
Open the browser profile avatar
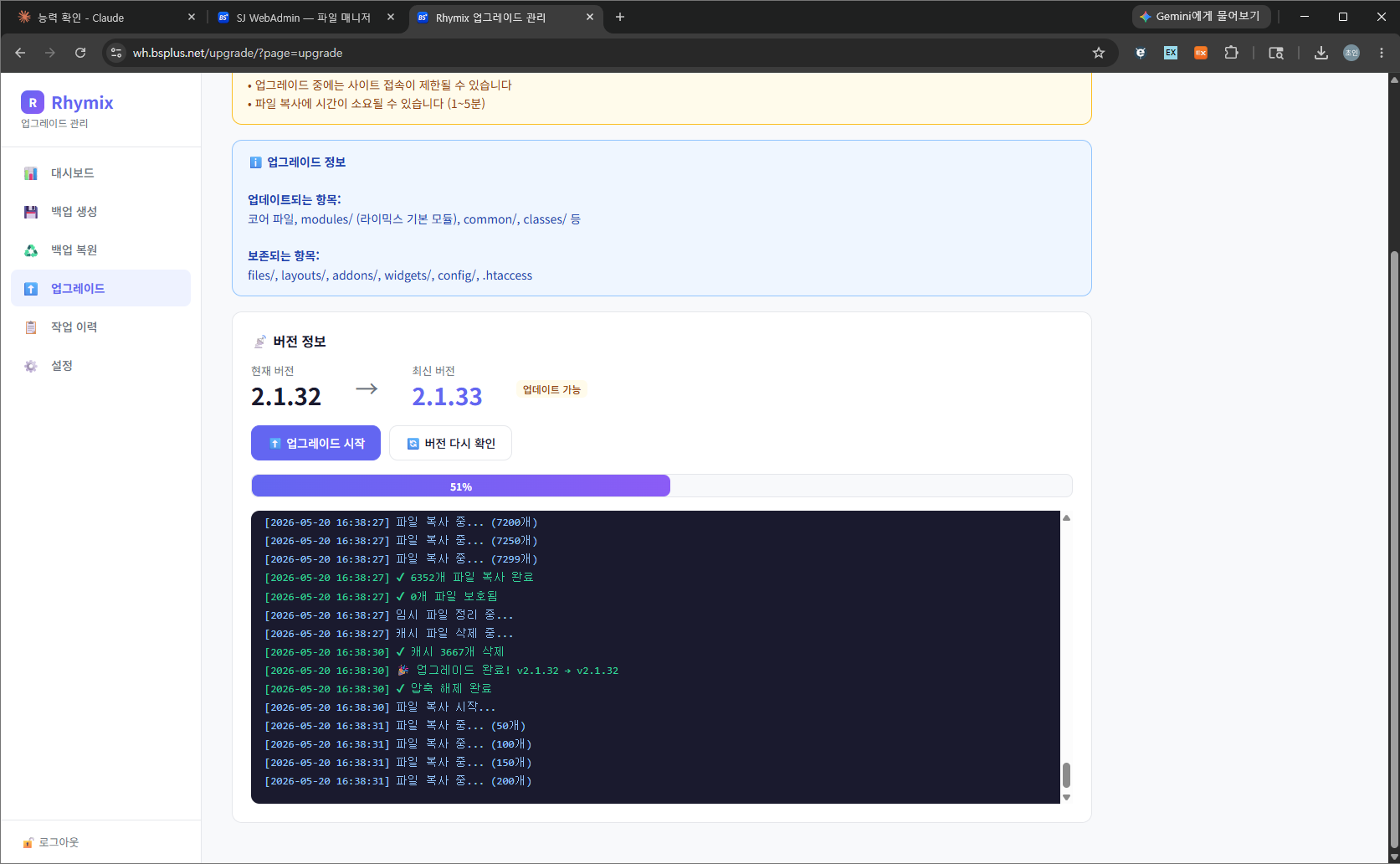(1351, 53)
